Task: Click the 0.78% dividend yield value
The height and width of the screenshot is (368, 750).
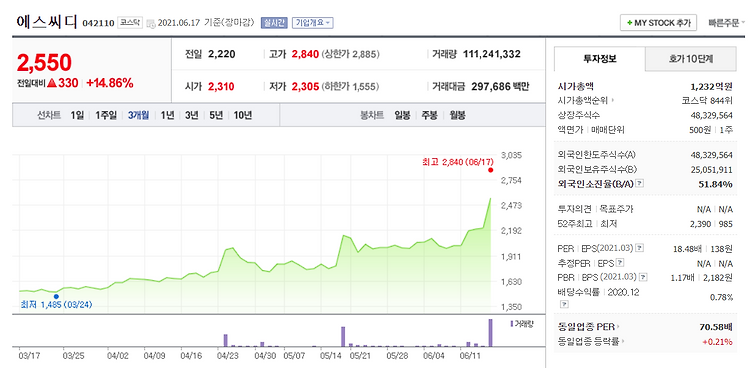Action: point(722,297)
